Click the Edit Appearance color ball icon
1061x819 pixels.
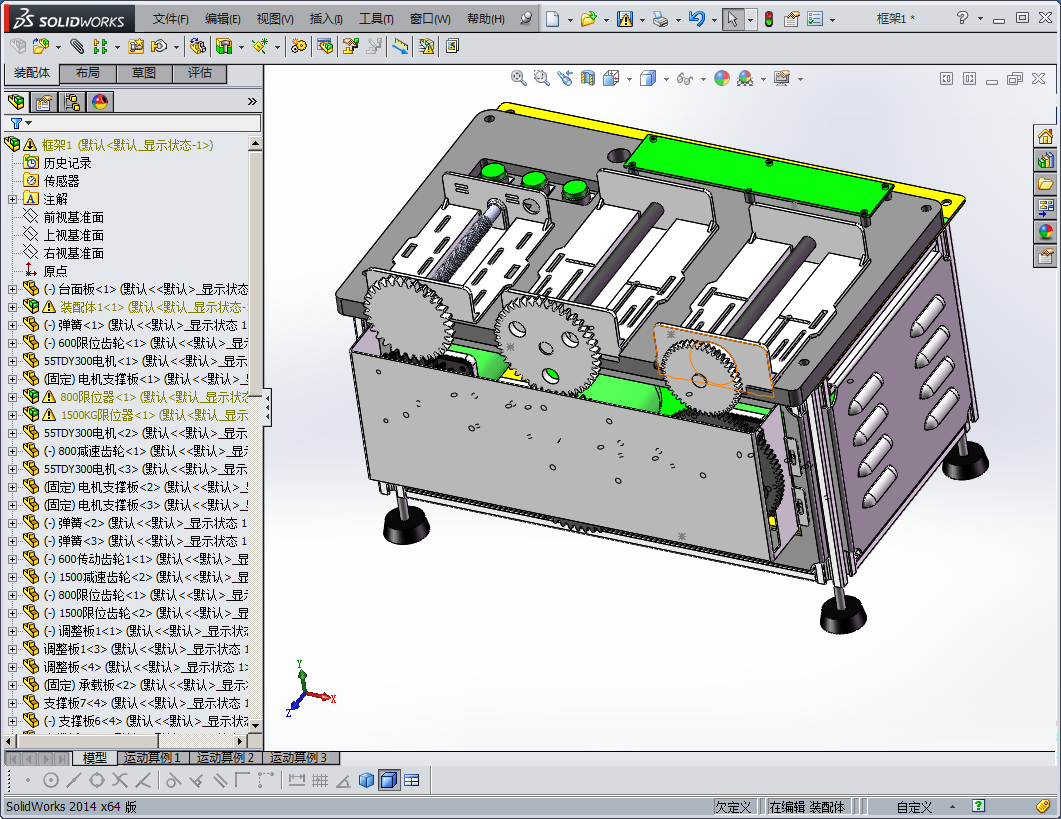coord(722,79)
